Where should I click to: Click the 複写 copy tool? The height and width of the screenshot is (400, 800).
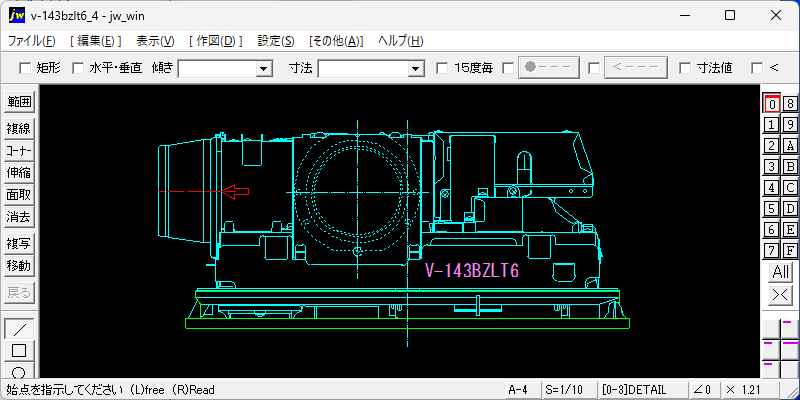(19, 244)
